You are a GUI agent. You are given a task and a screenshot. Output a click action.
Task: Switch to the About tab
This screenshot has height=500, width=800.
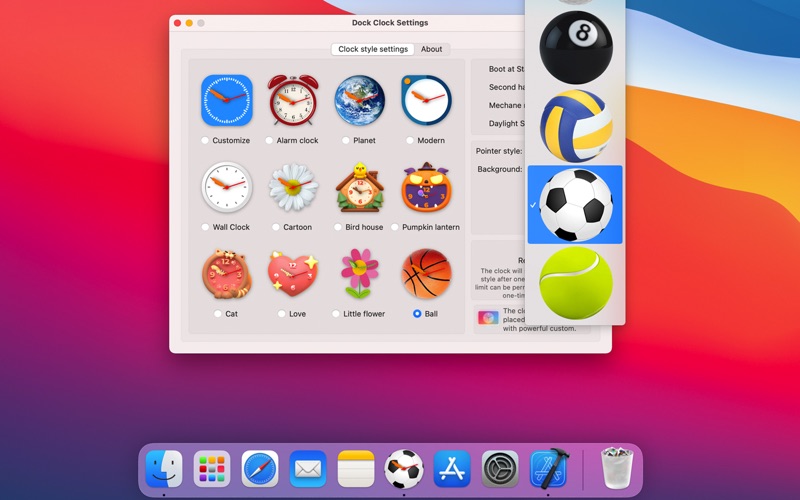coord(432,49)
